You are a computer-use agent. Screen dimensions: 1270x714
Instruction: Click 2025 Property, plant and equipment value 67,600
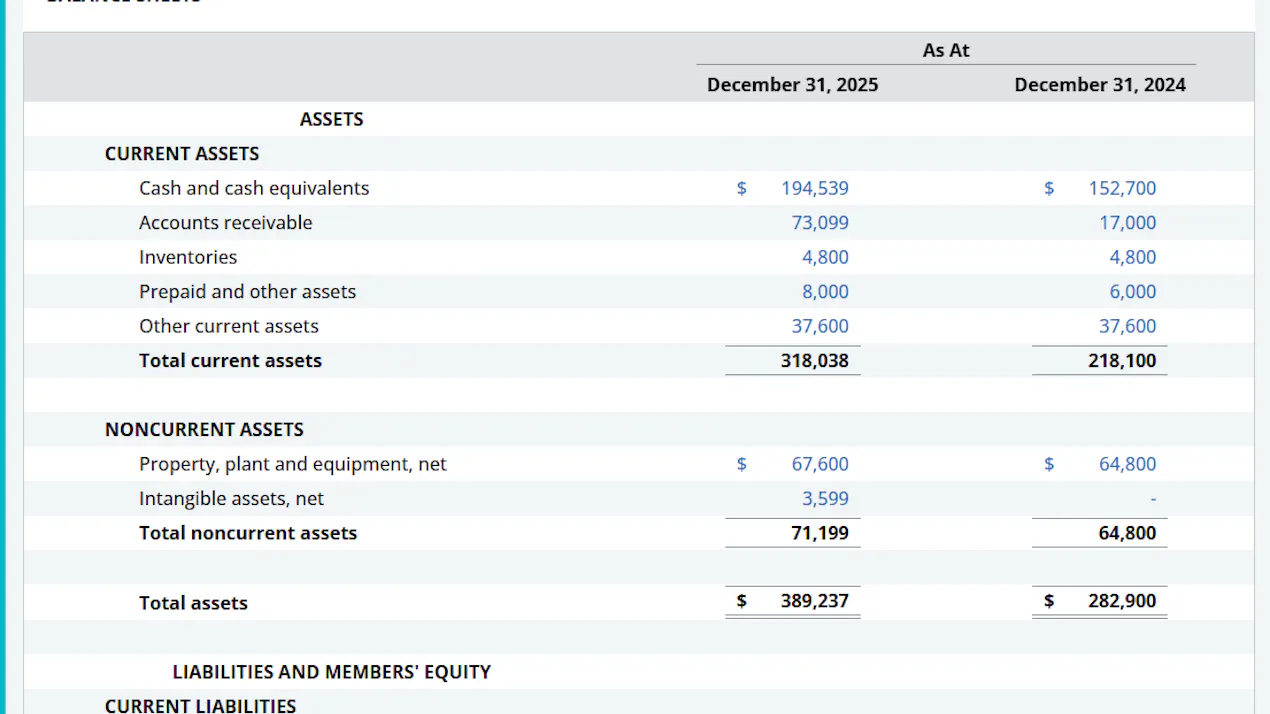(820, 464)
